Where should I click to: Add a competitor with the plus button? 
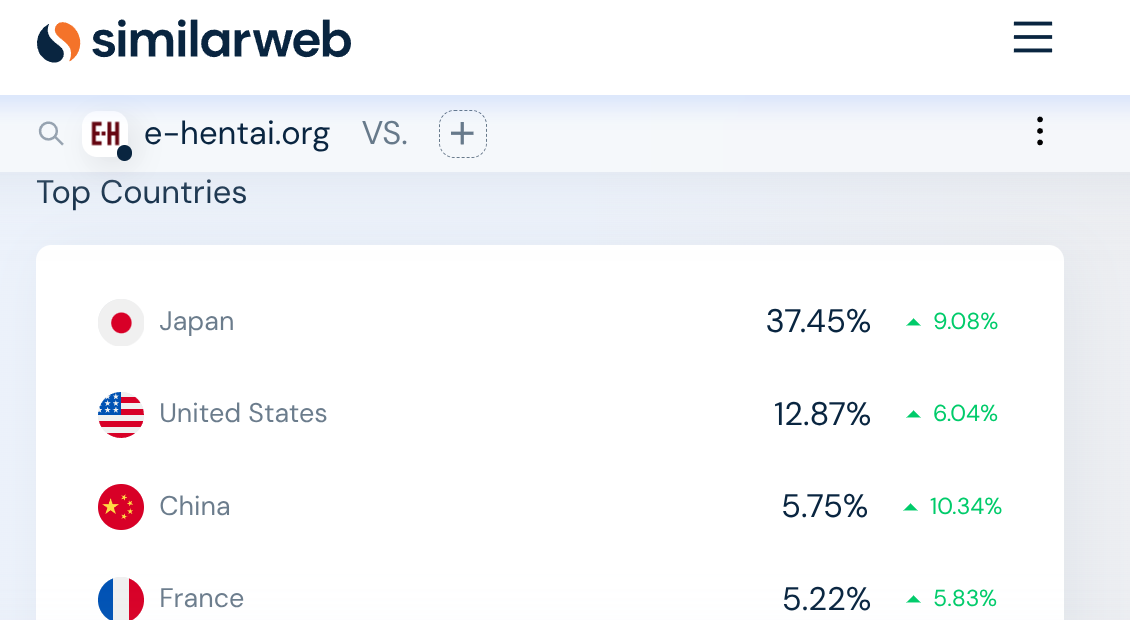(x=463, y=133)
